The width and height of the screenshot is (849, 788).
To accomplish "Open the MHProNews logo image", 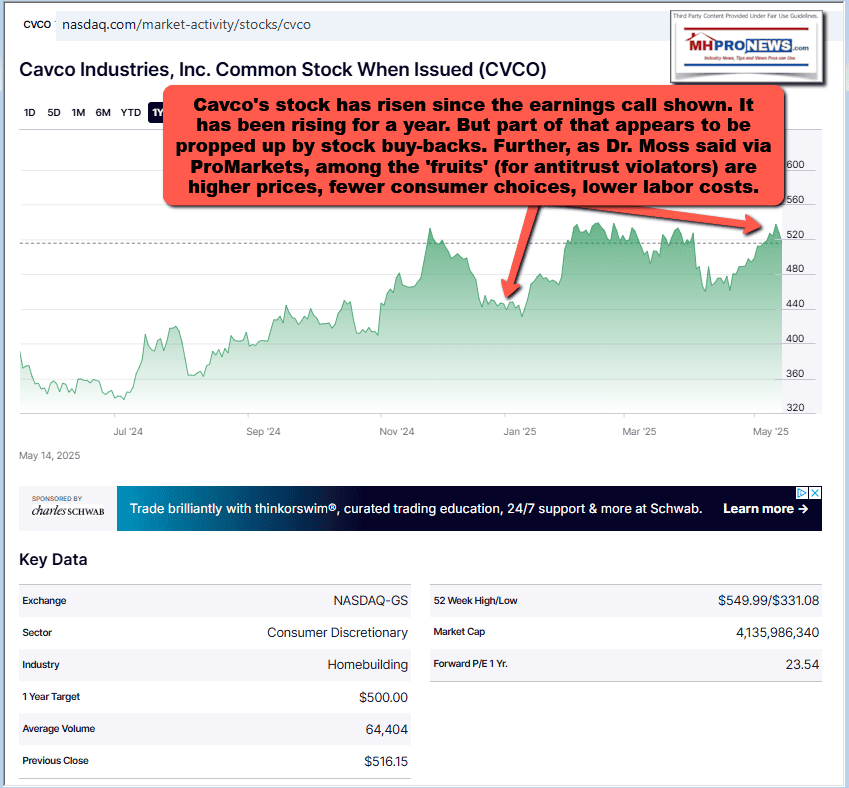I will click(x=747, y=47).
